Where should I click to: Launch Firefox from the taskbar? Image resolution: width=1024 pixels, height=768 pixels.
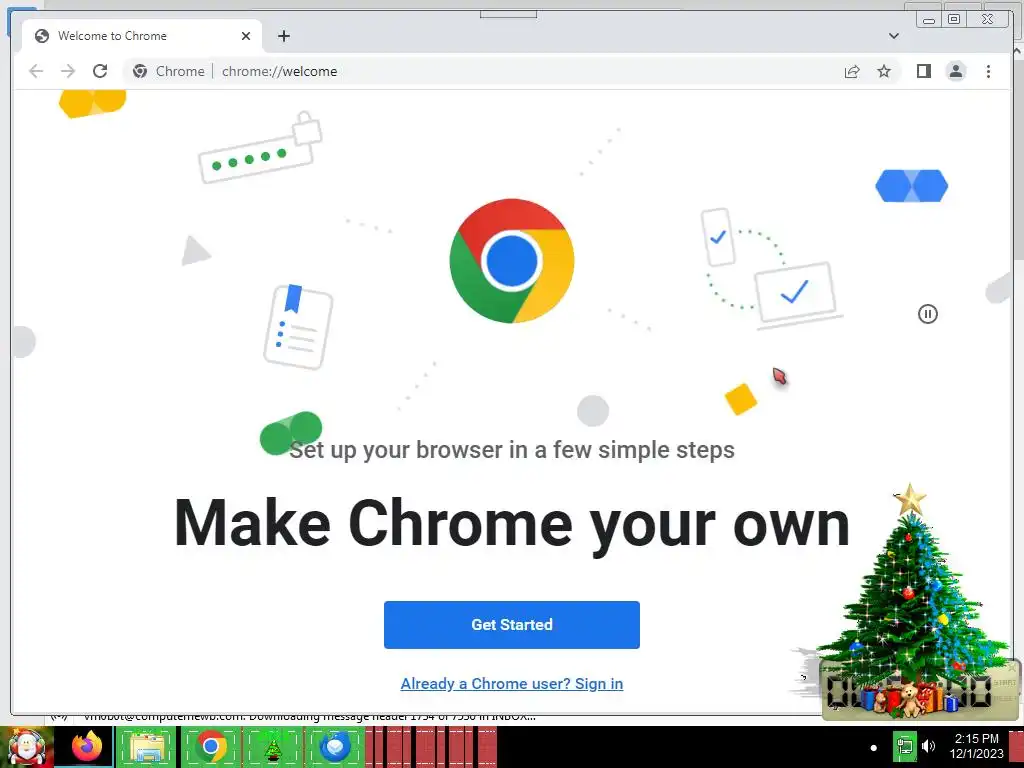tap(87, 747)
